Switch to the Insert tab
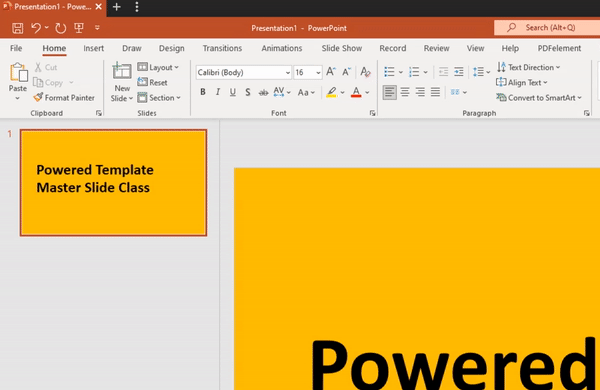The image size is (600, 390). pos(93,48)
